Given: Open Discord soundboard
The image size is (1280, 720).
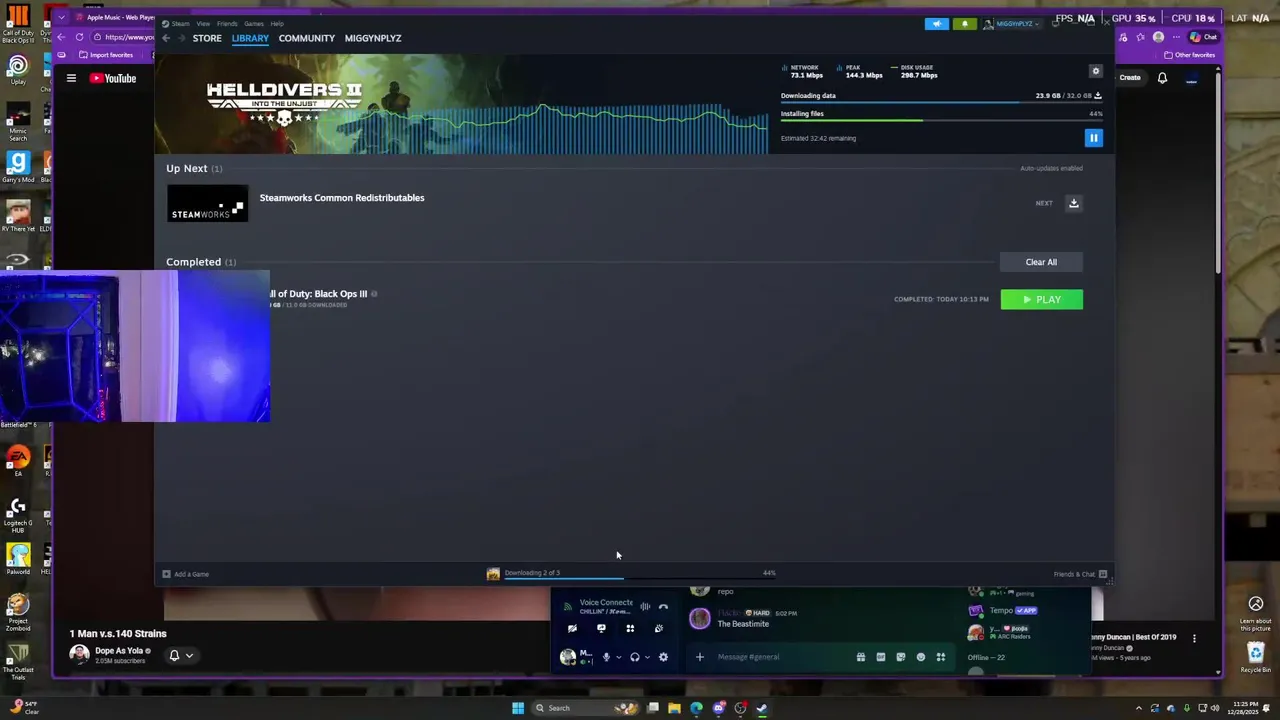Looking at the screenshot, I should click(x=658, y=629).
